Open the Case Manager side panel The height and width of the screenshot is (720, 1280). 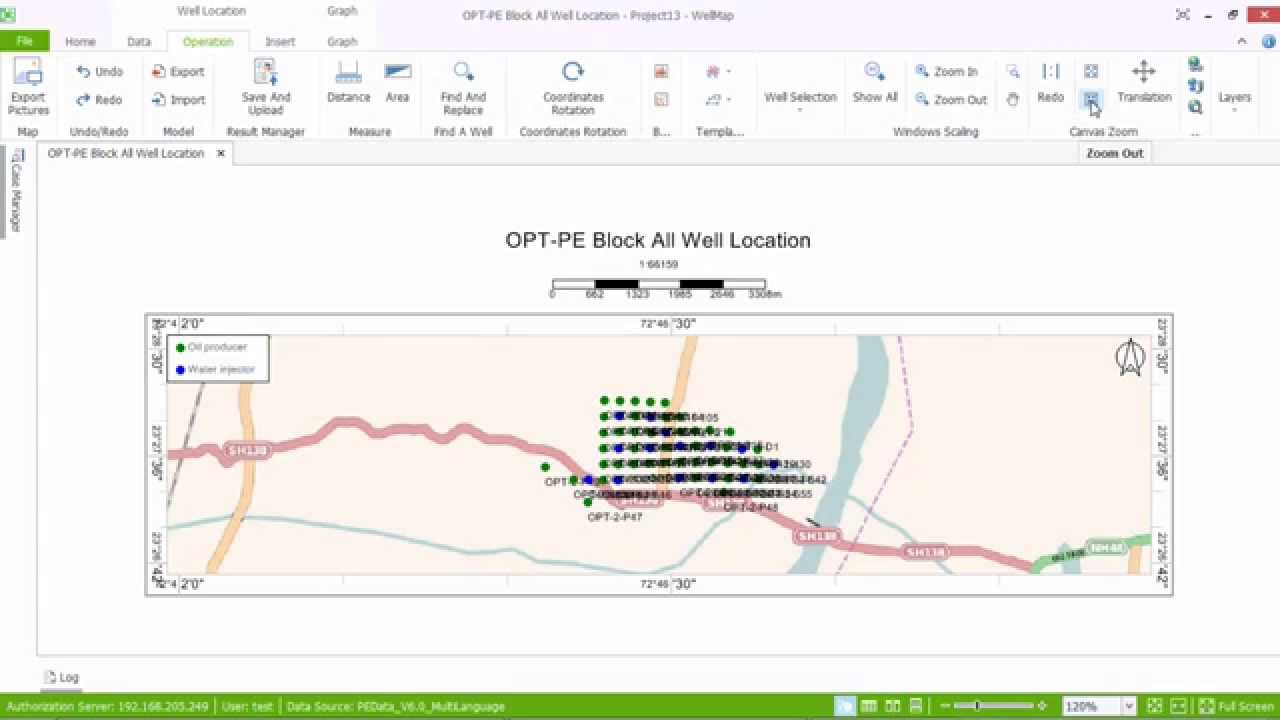click(16, 190)
